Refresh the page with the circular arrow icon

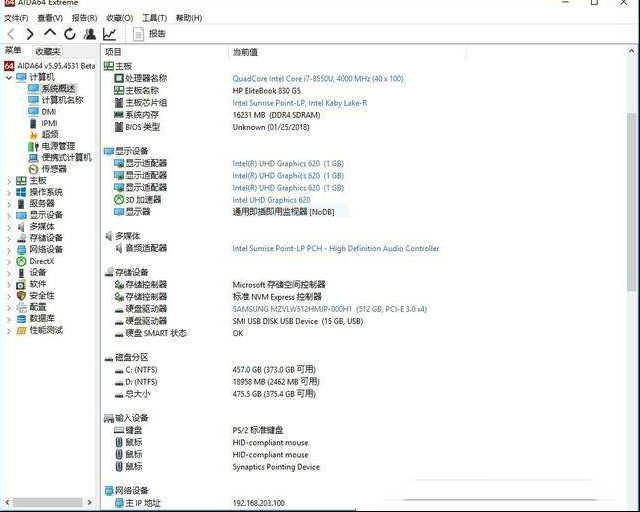coord(70,34)
